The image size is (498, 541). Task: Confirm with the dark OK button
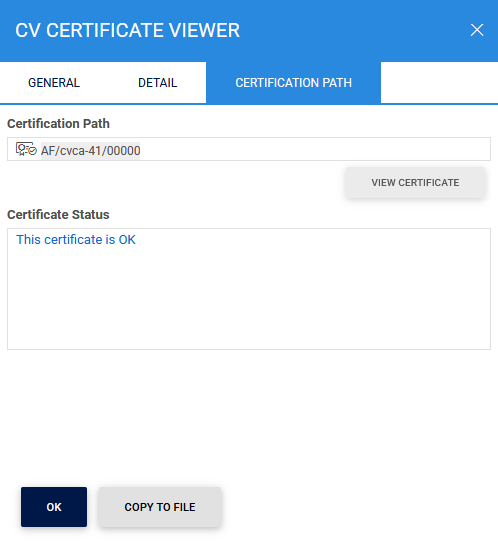(x=54, y=507)
